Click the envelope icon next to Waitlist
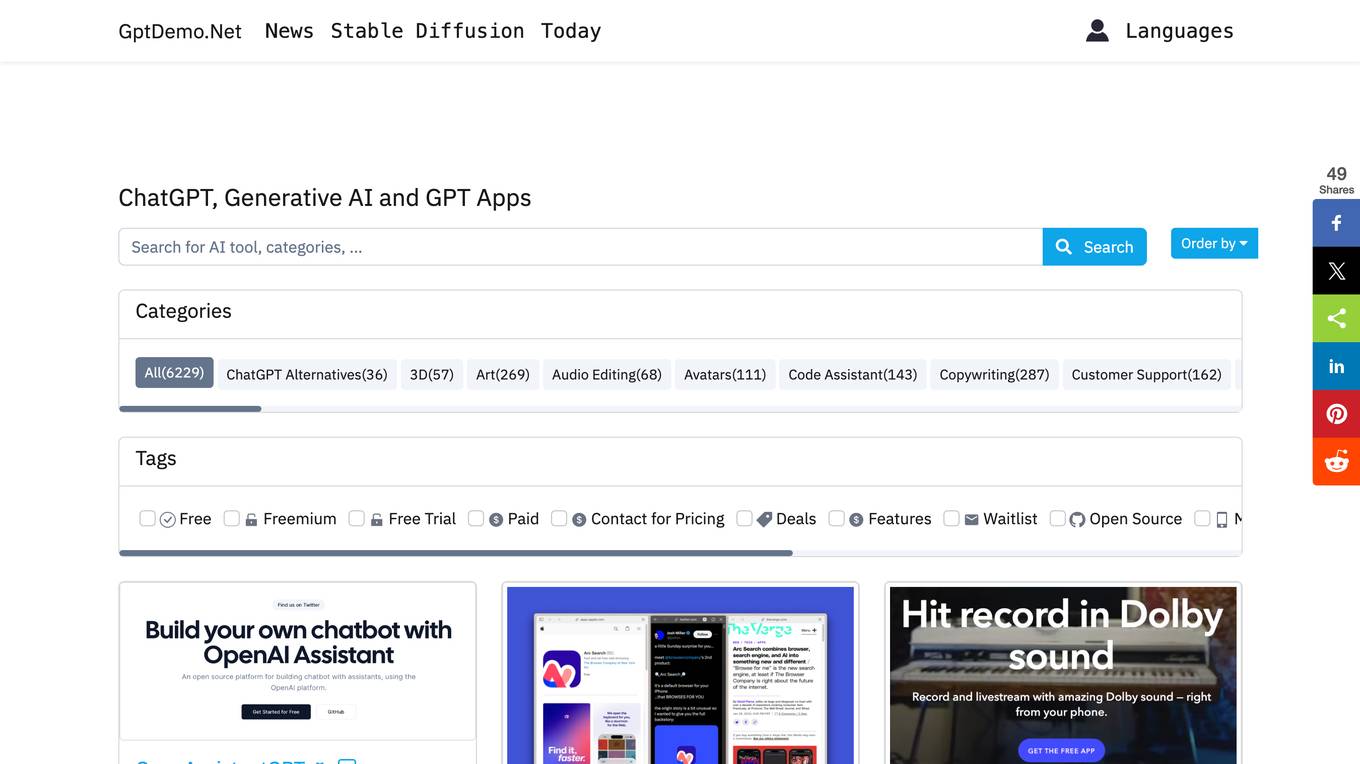Viewport: 1360px width, 764px height. point(971,519)
